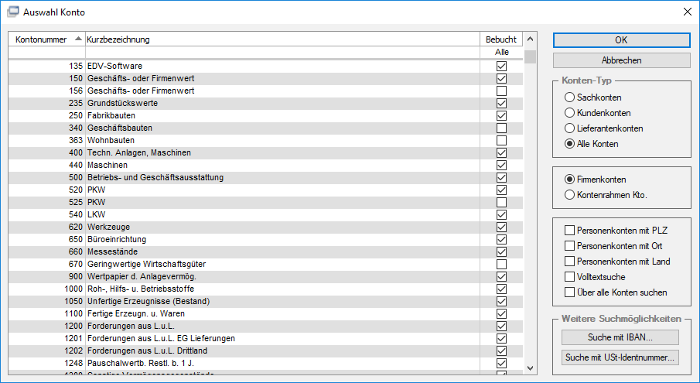The image size is (700, 383).
Task: Open Suche mit IBAN search
Action: coord(620,337)
